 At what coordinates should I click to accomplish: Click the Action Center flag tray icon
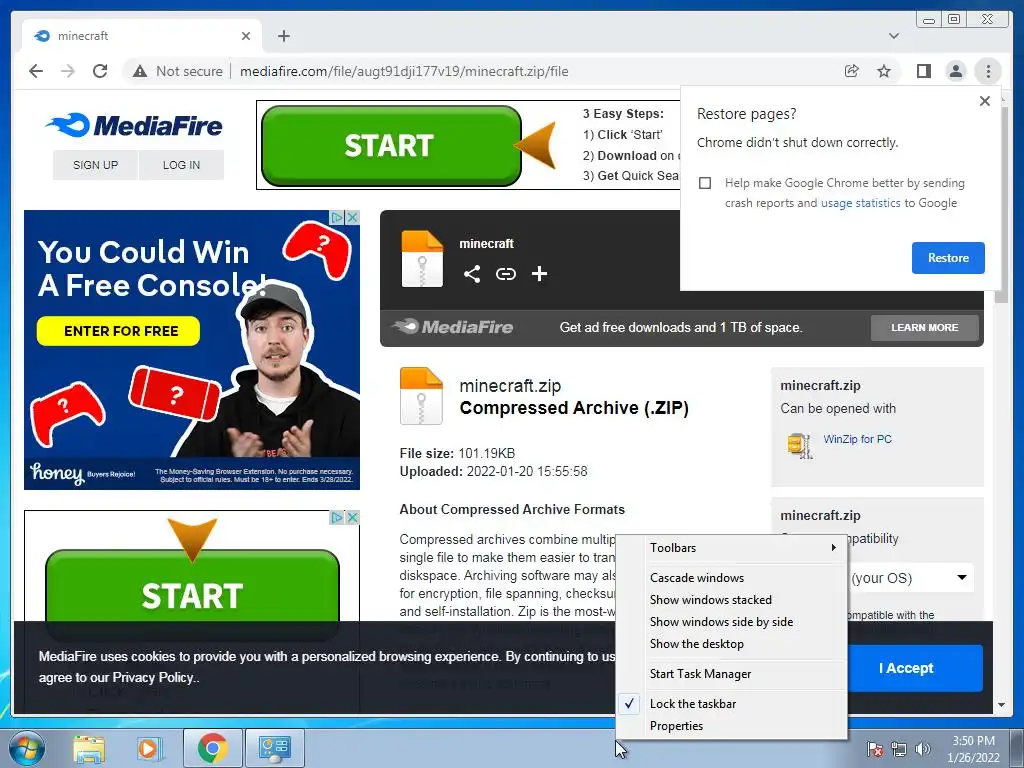click(x=875, y=749)
